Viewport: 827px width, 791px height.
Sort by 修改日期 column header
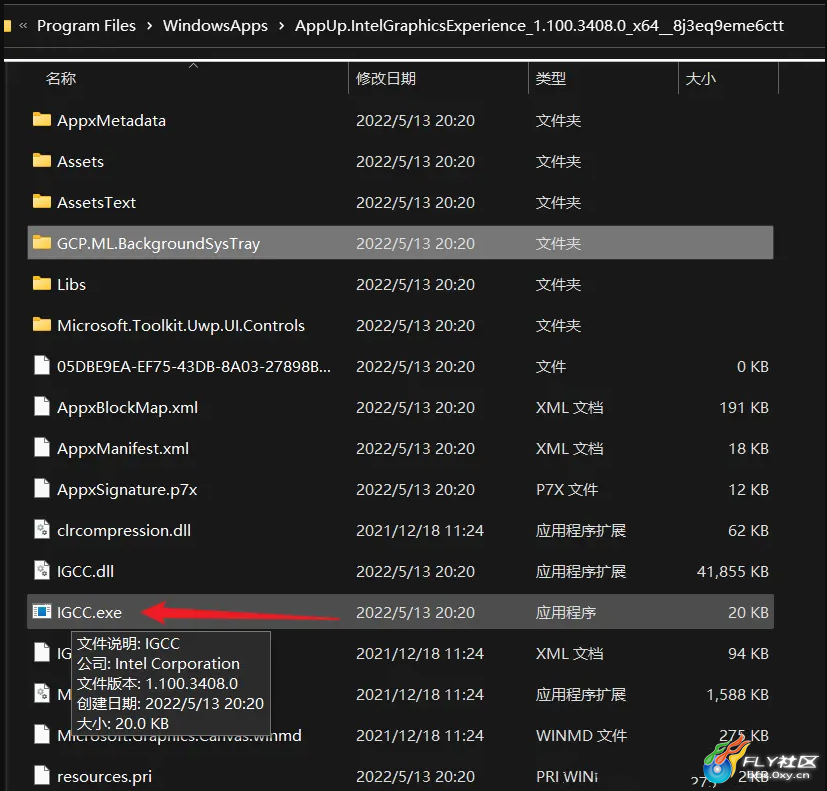(386, 79)
